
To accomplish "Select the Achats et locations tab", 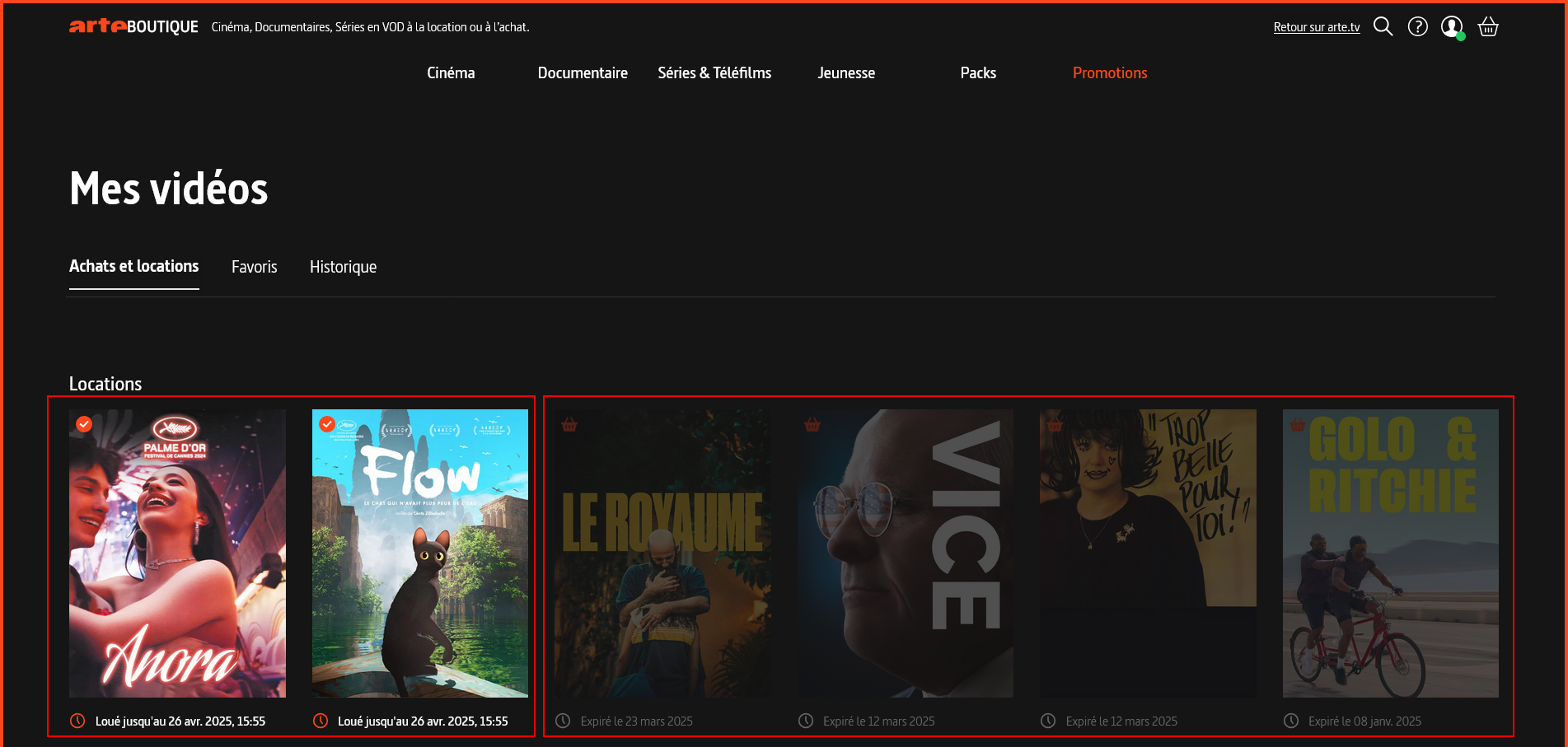I will [x=134, y=266].
